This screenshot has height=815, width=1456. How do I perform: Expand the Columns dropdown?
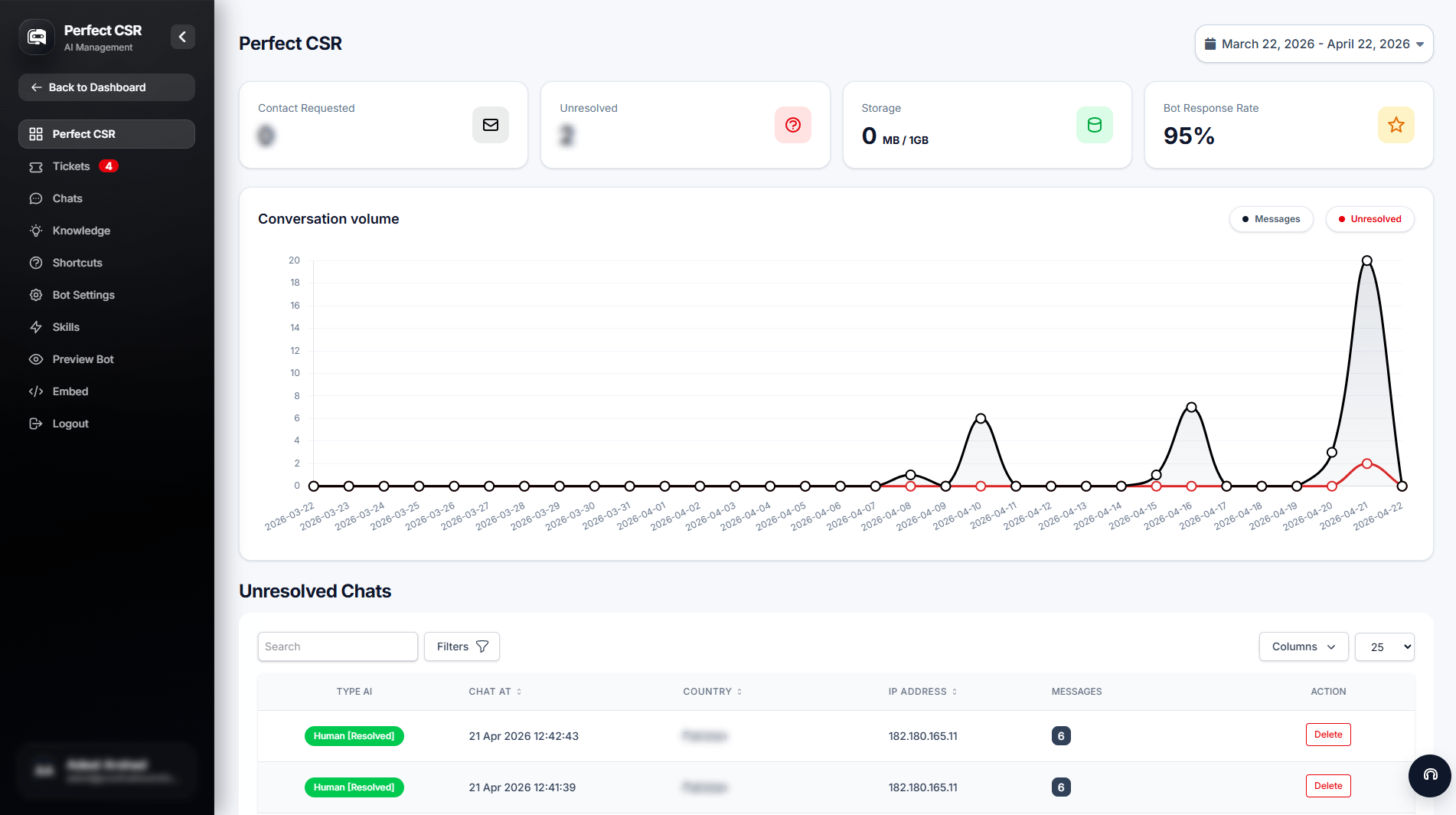1303,646
